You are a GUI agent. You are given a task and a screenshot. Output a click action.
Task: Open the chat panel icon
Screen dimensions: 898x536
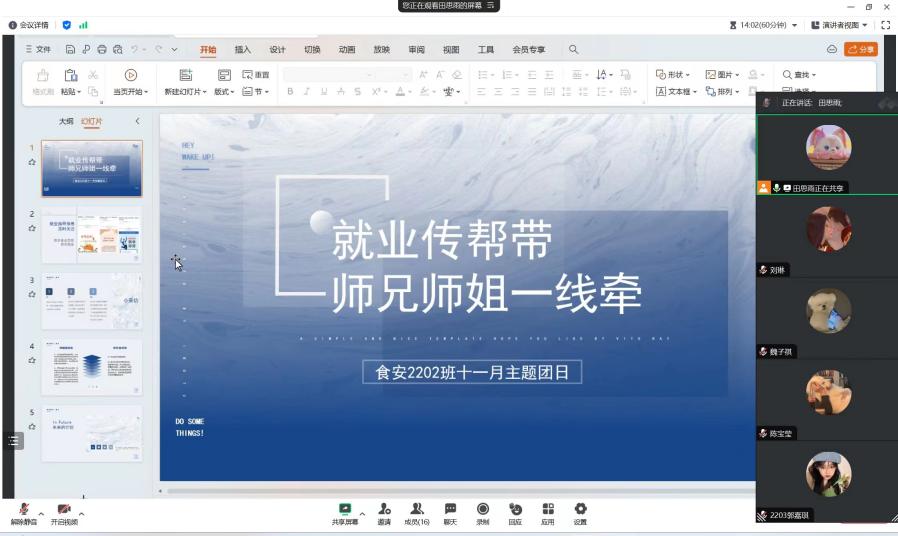[450, 510]
